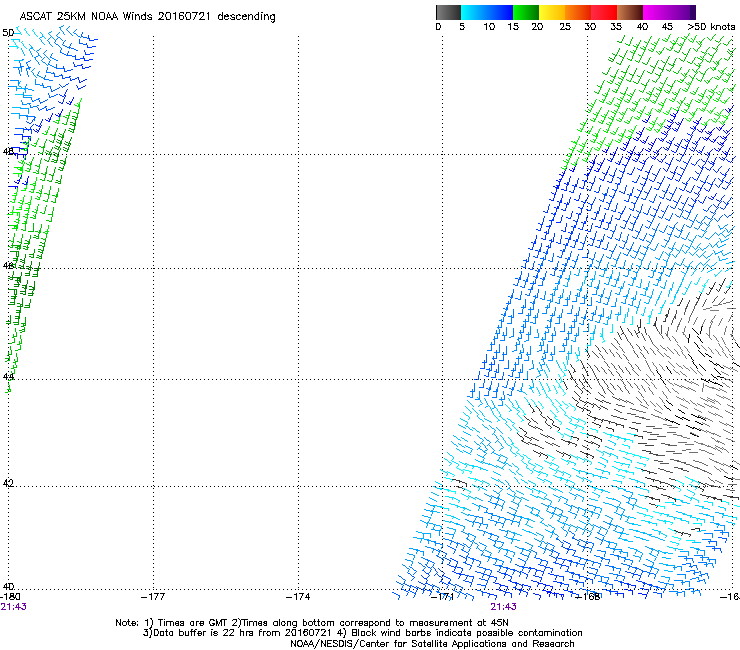Image resolution: width=740 pixels, height=650 pixels.
Task: Click the '50' latitude axis label
Action: click(x=8, y=33)
